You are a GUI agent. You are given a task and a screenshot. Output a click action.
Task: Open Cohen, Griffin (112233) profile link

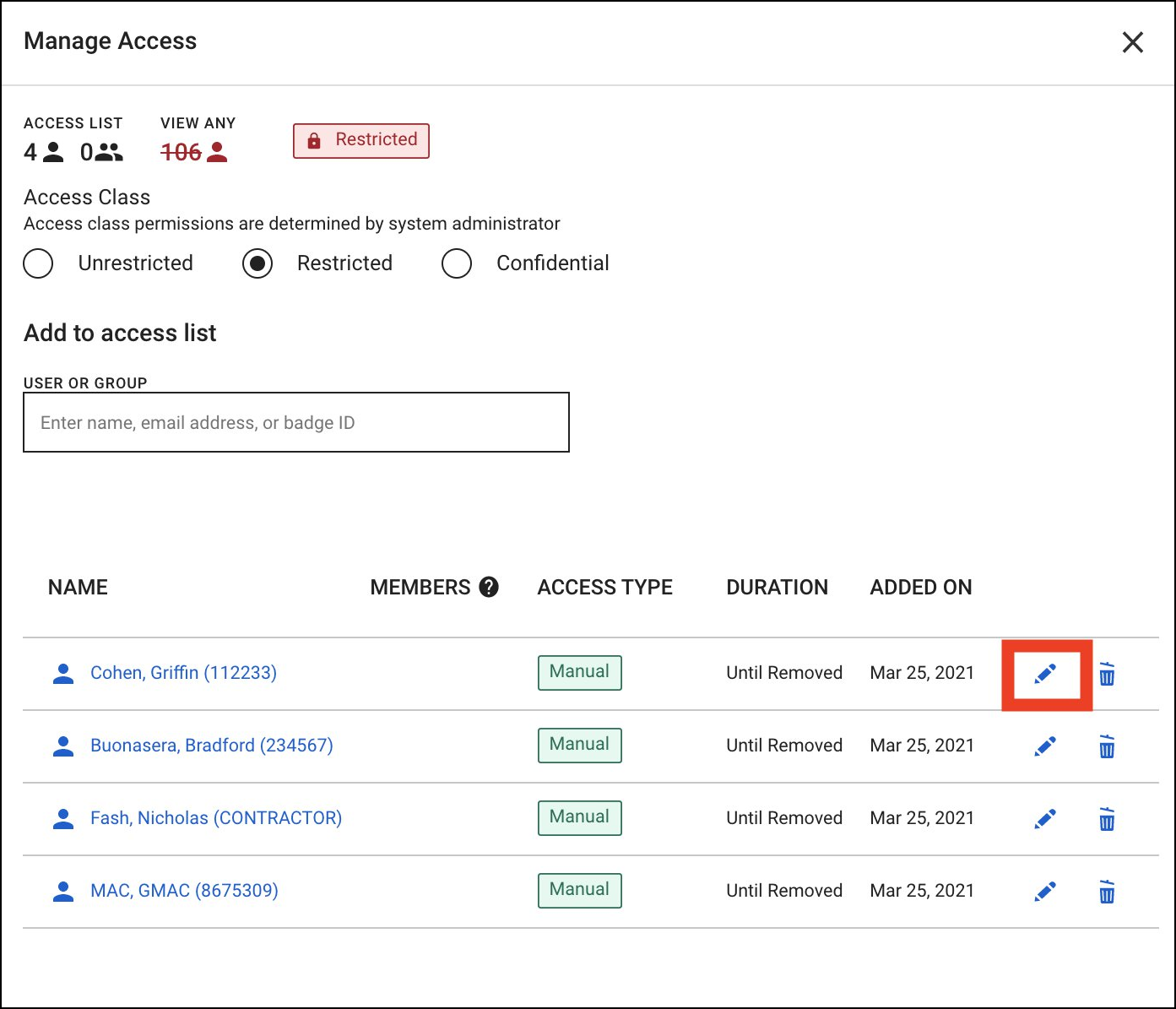point(183,673)
